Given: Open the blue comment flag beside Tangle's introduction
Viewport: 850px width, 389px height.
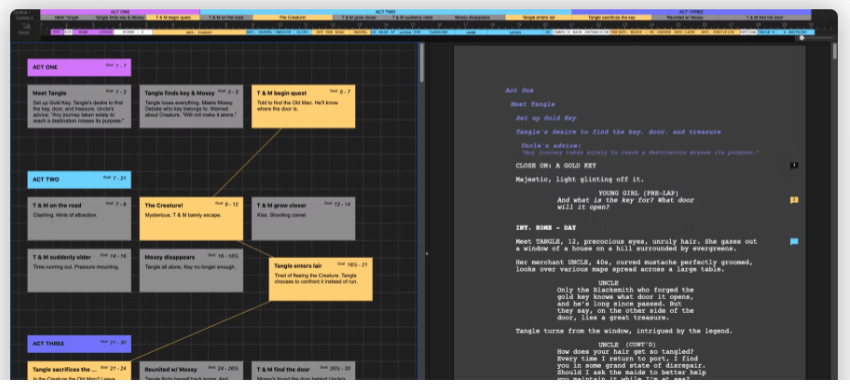Looking at the screenshot, I should pos(794,242).
